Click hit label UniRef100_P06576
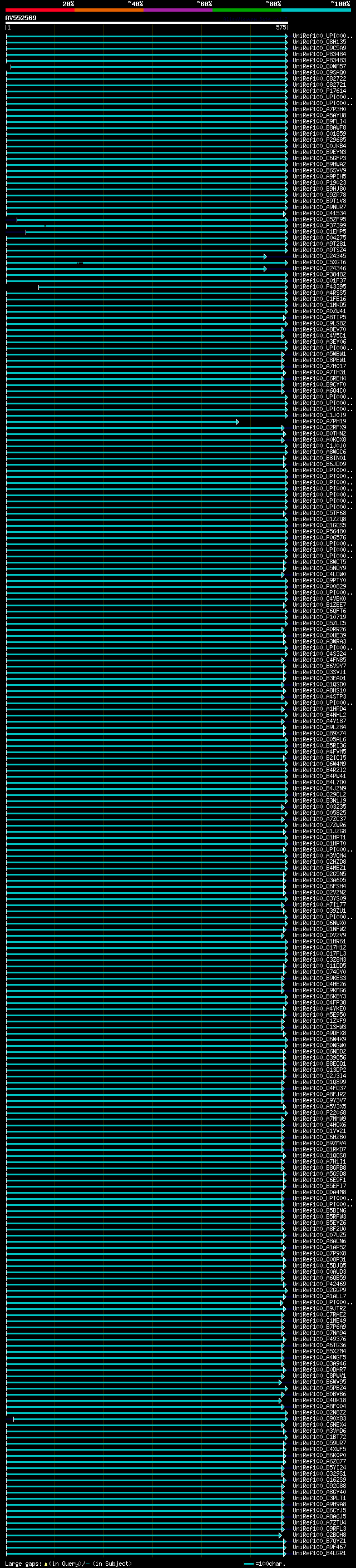The width and height of the screenshot is (356, 1568). (319, 538)
